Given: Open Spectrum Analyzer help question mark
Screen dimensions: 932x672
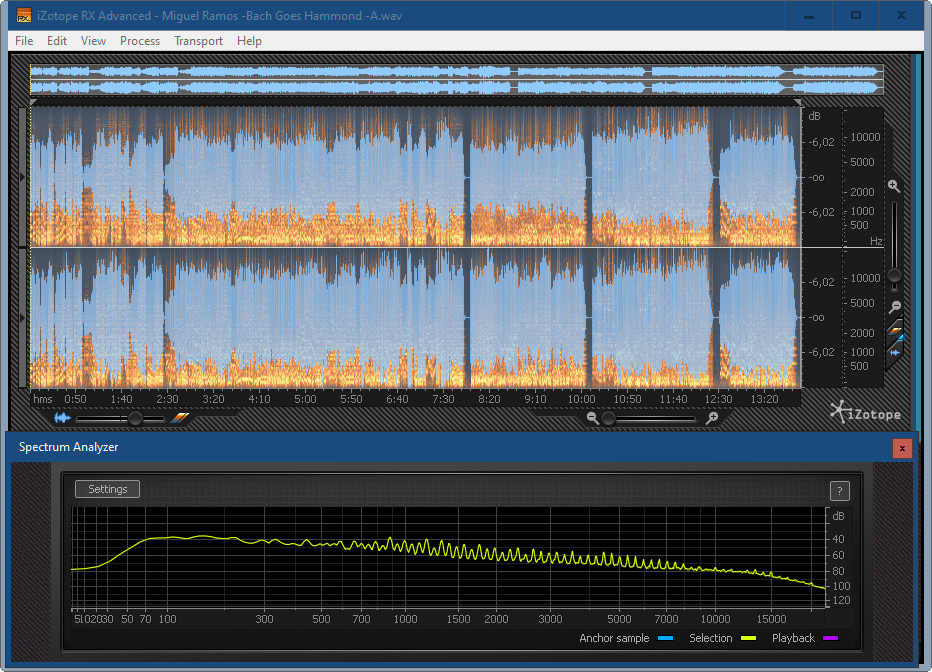Looking at the screenshot, I should (839, 490).
